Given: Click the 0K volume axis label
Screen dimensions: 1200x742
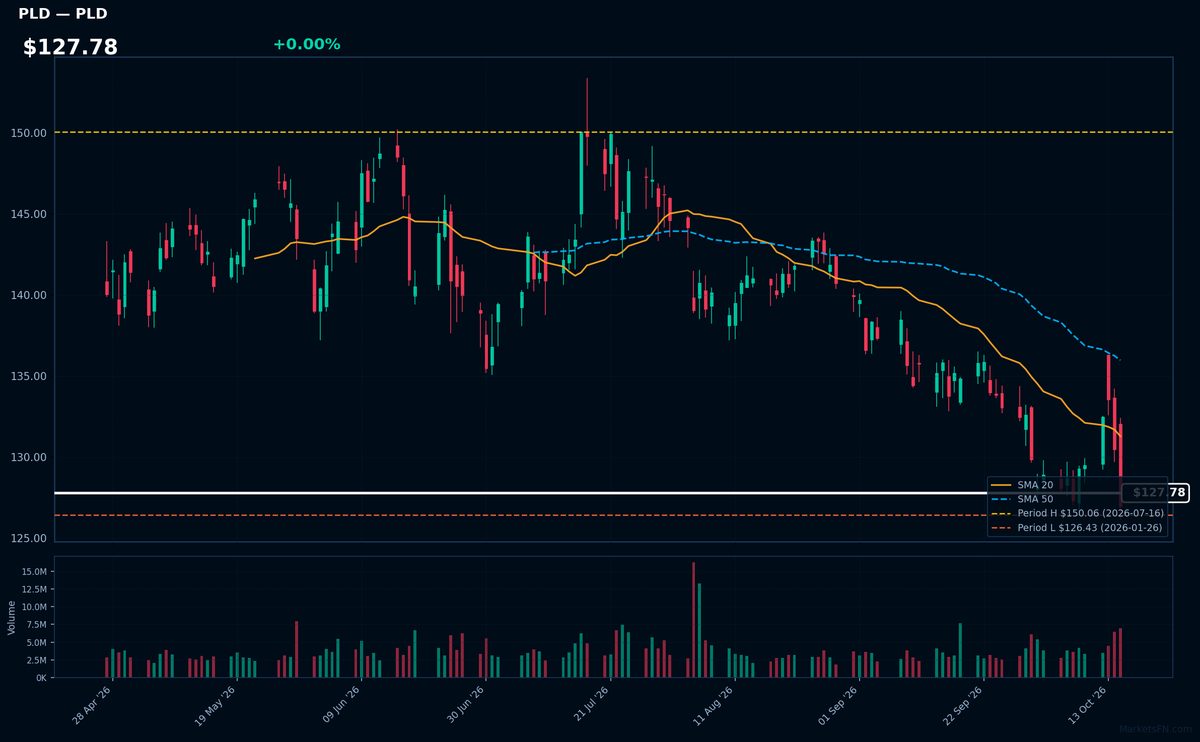Looking at the screenshot, I should 41,677.
